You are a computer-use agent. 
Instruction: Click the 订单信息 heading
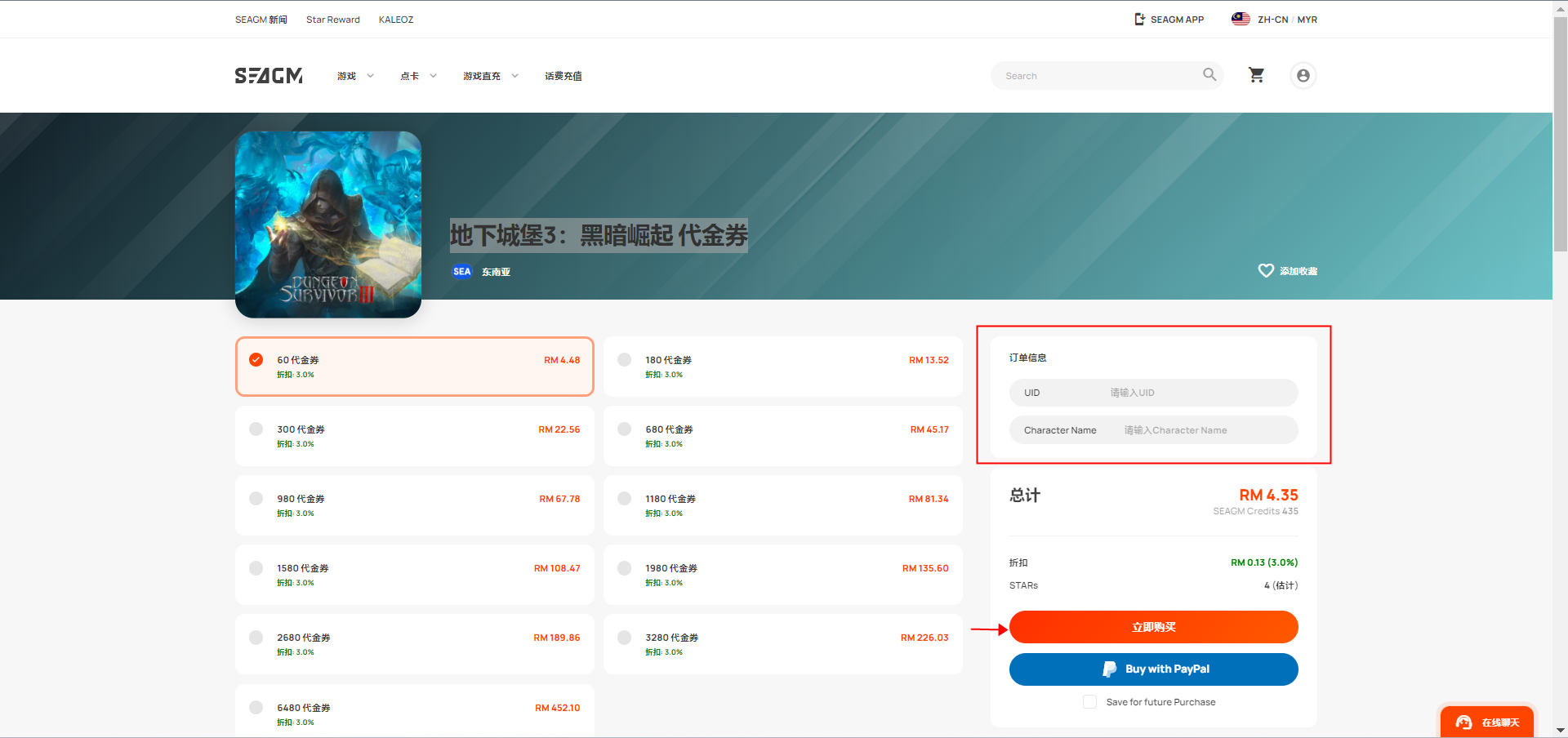point(1027,358)
